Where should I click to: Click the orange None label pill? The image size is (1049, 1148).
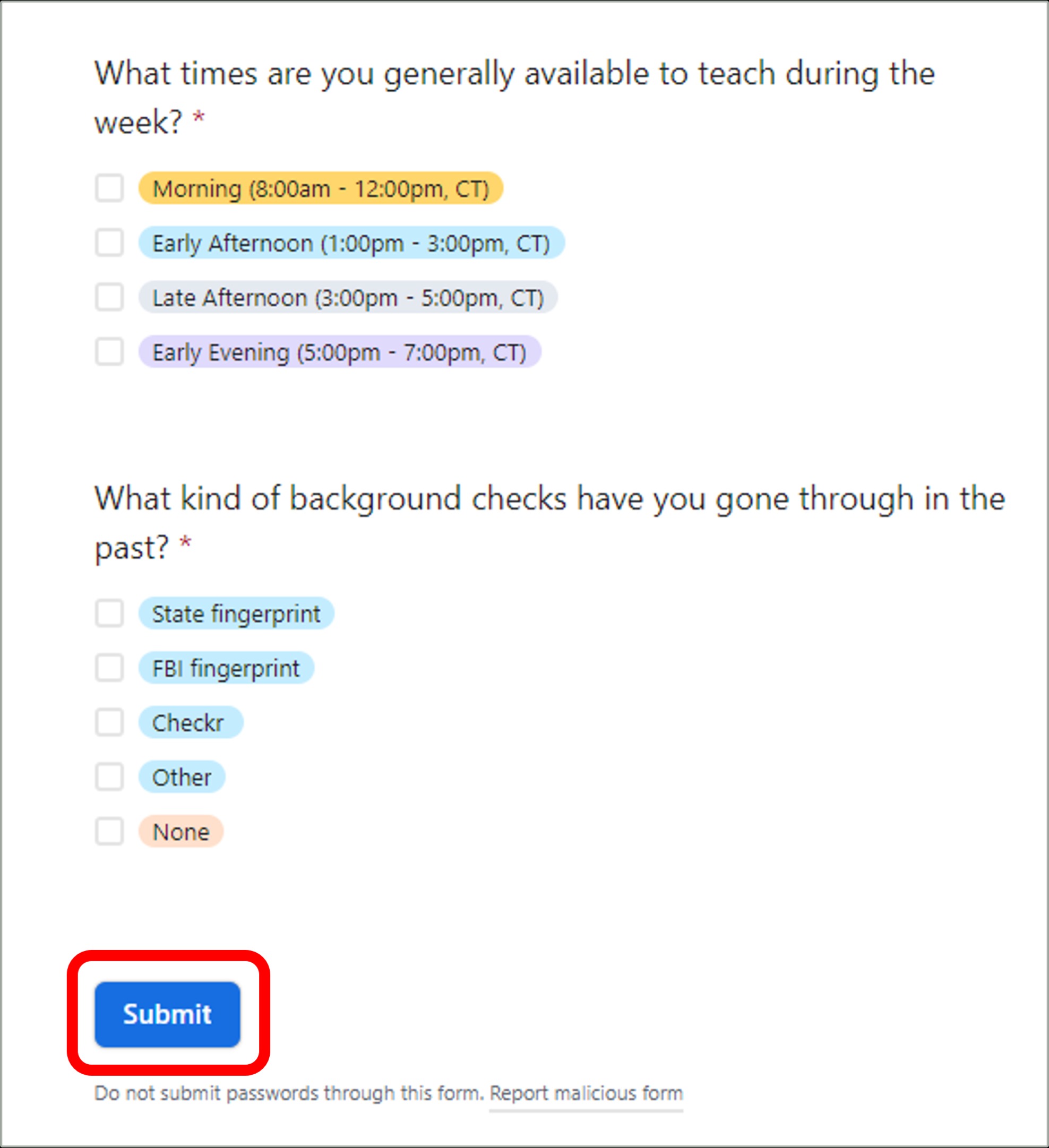click(181, 831)
